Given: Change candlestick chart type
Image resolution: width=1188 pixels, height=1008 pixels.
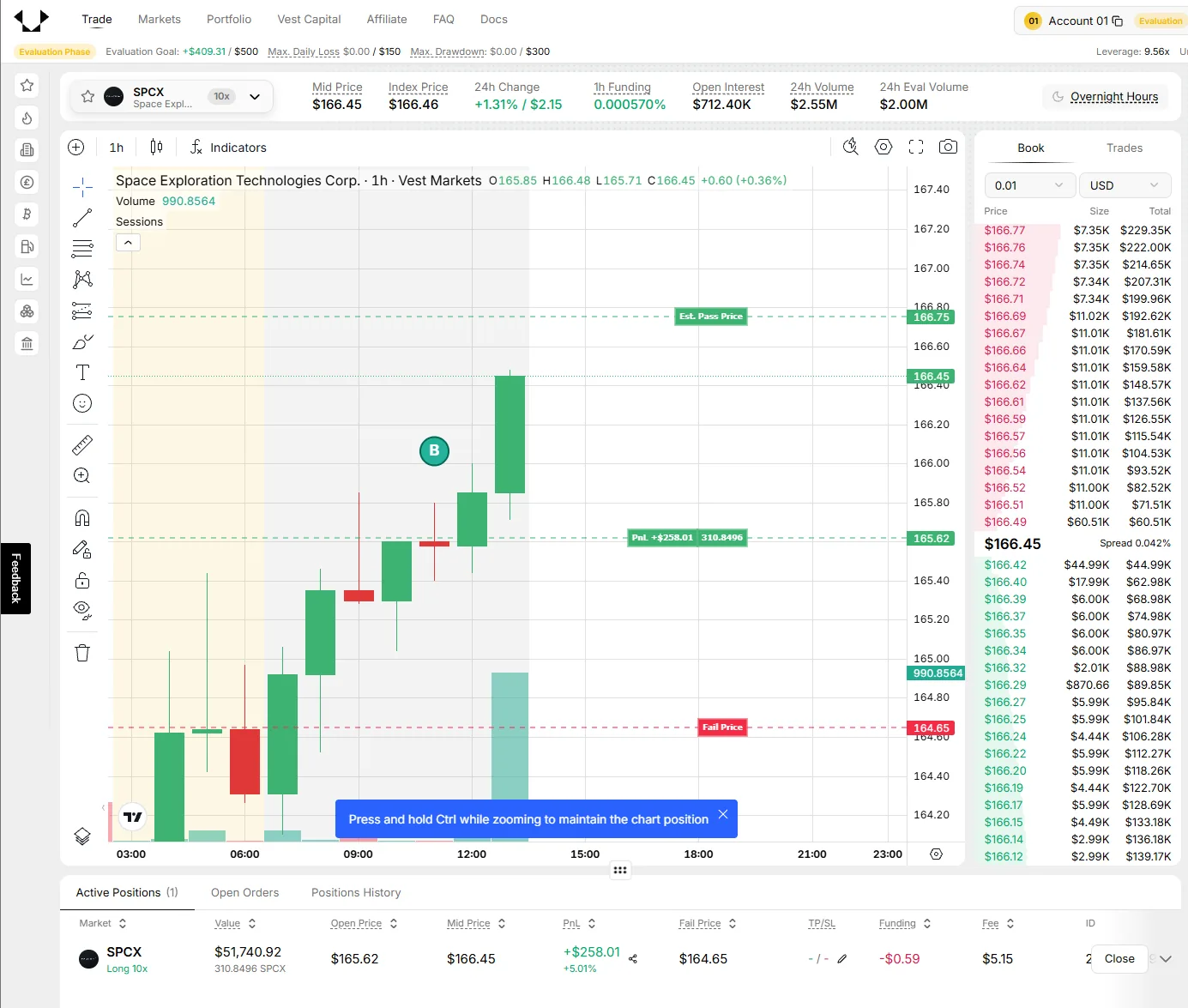Looking at the screenshot, I should pos(156,147).
